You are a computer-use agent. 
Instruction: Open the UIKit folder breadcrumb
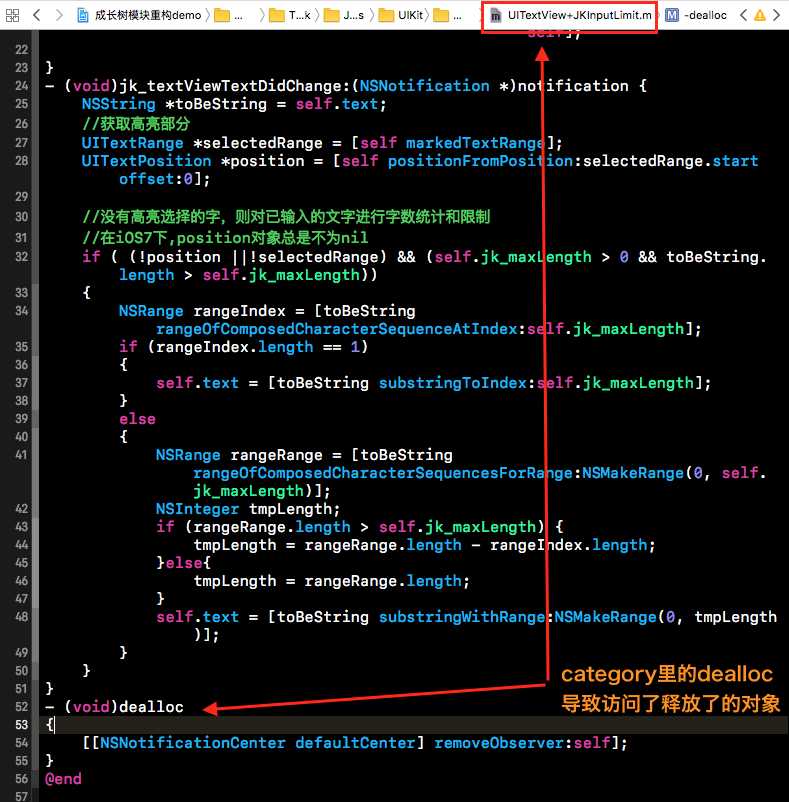point(411,15)
